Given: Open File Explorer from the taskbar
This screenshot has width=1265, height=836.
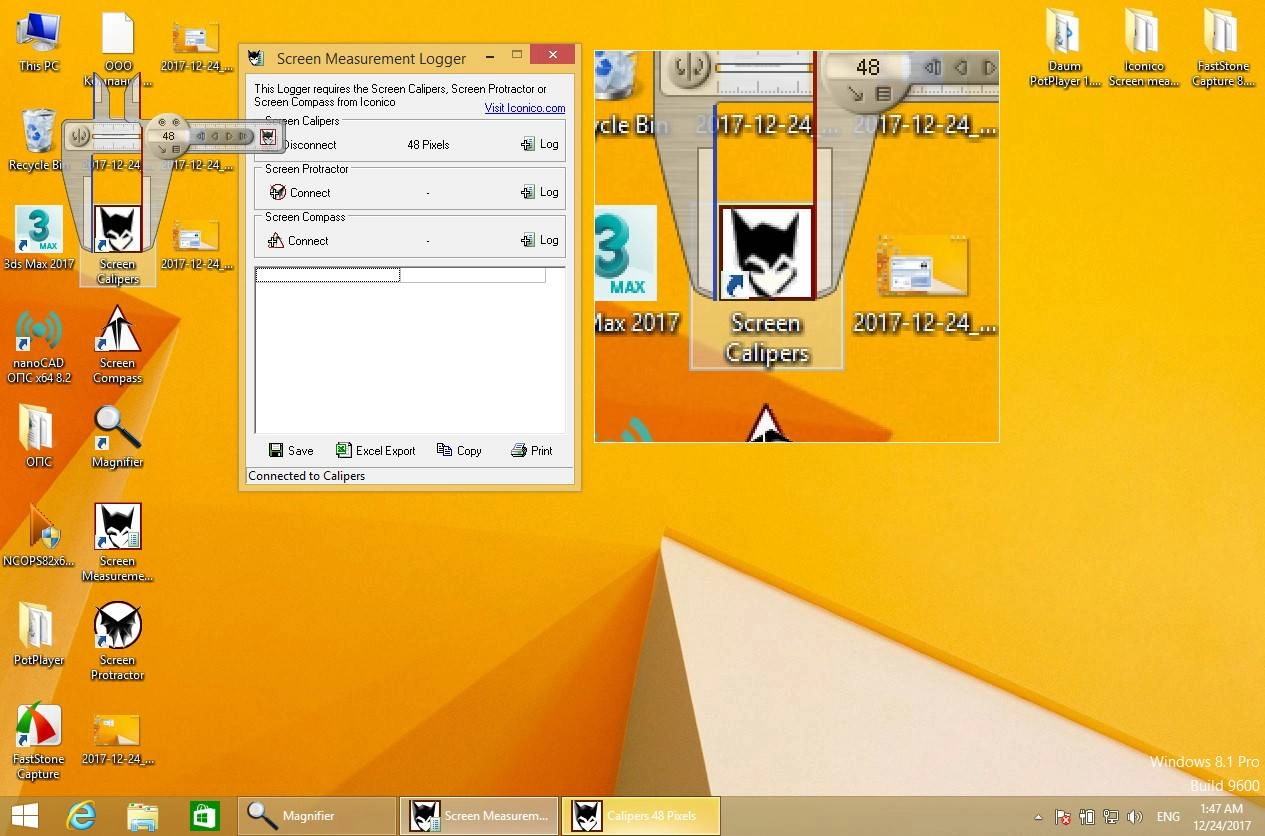Looking at the screenshot, I should [143, 816].
